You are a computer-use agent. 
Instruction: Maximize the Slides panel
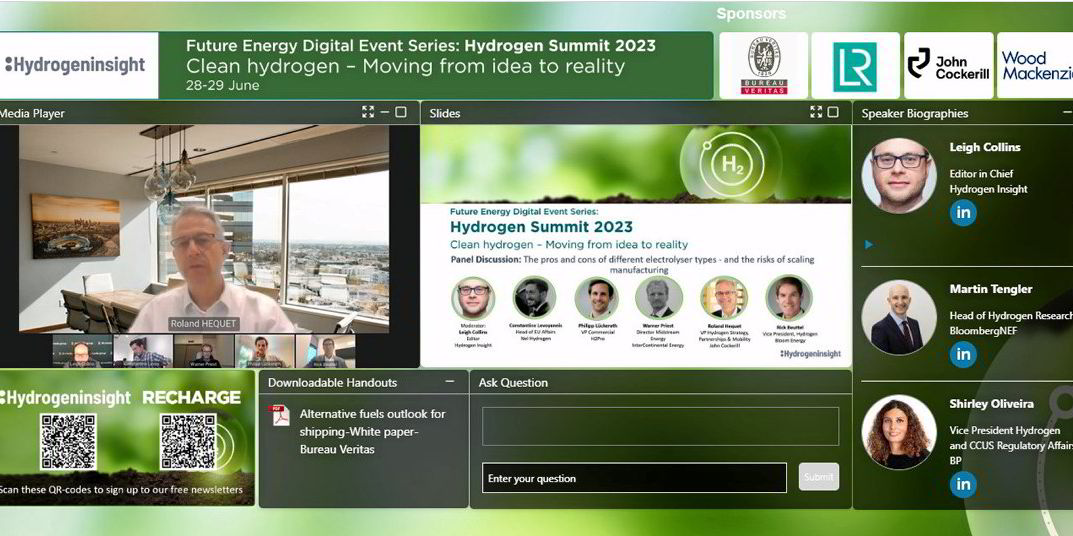pos(833,112)
